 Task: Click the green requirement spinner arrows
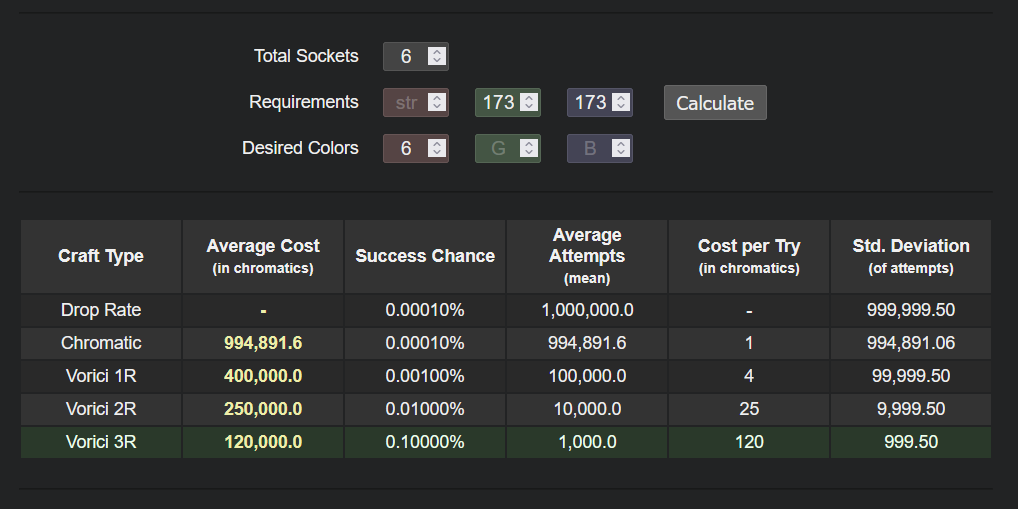tap(529, 103)
